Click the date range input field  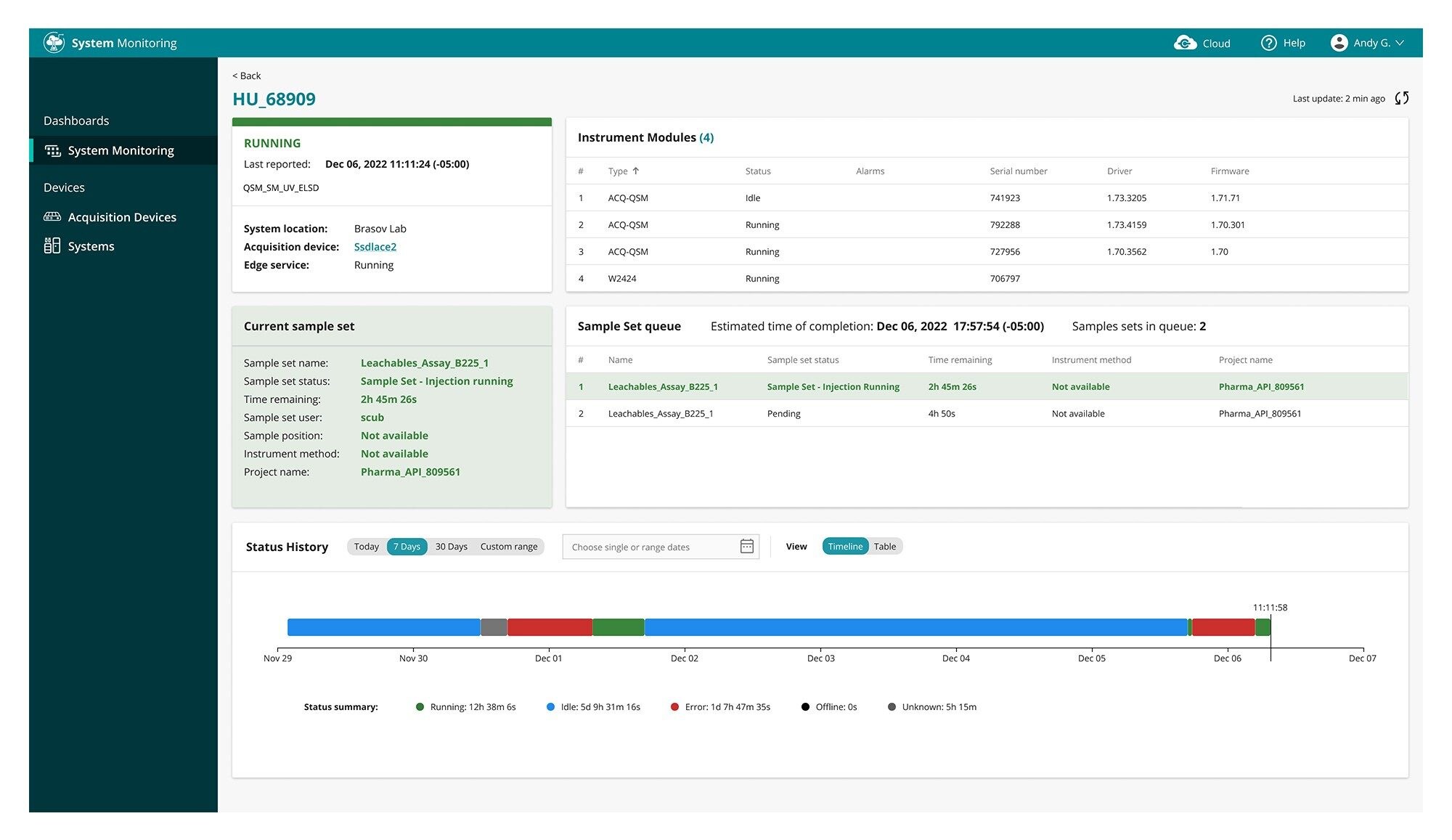pyautogui.click(x=650, y=546)
